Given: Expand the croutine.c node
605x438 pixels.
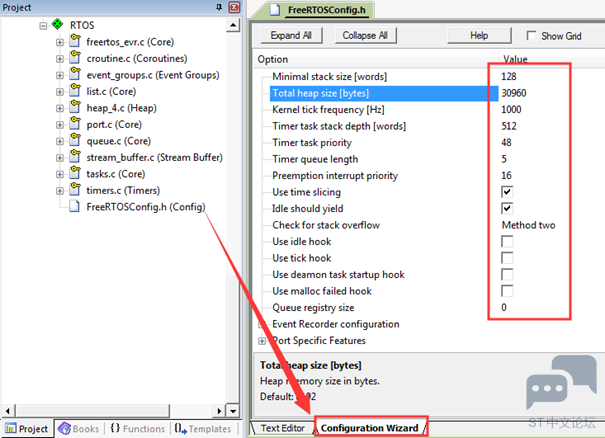Looking at the screenshot, I should point(60,59).
